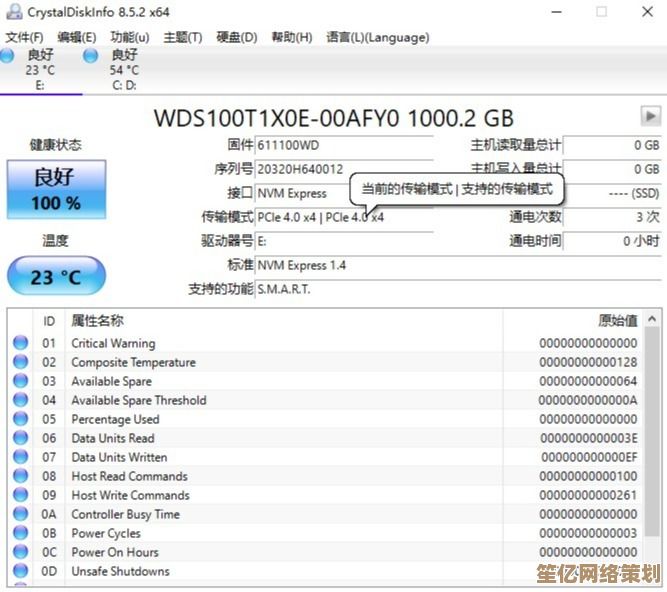Screen dimensions: 667x592
Task: Select the Available Spare Threshold attribute name
Action: (139, 400)
